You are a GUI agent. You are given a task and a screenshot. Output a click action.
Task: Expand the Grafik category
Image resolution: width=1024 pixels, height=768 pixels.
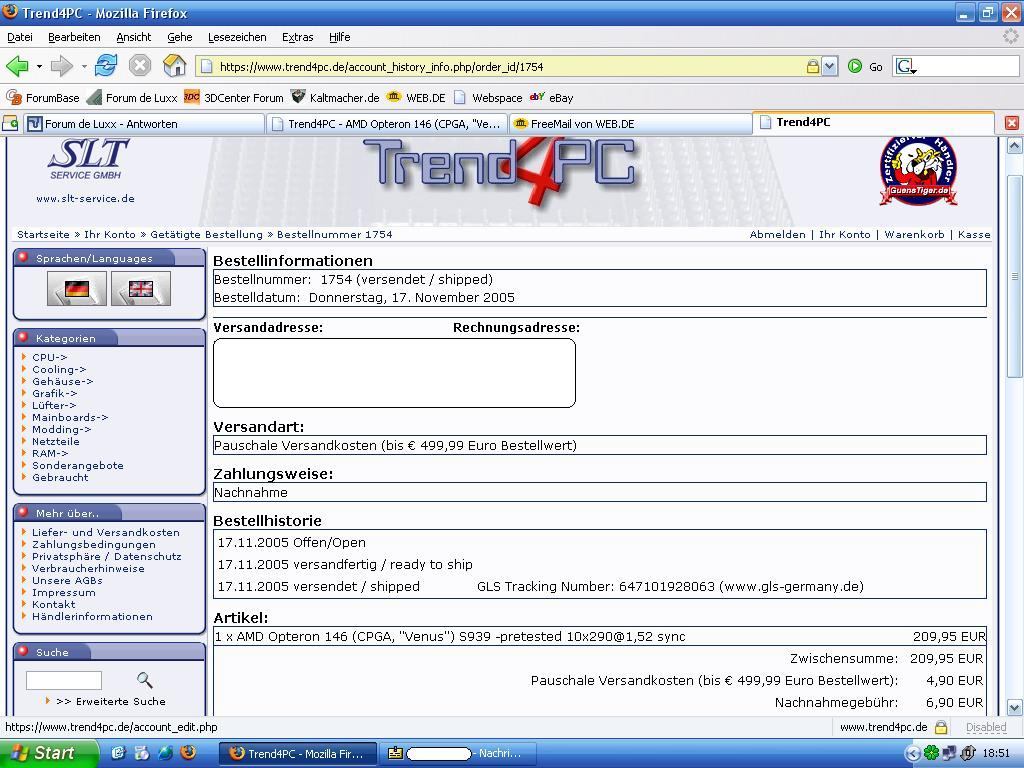pyautogui.click(x=55, y=393)
